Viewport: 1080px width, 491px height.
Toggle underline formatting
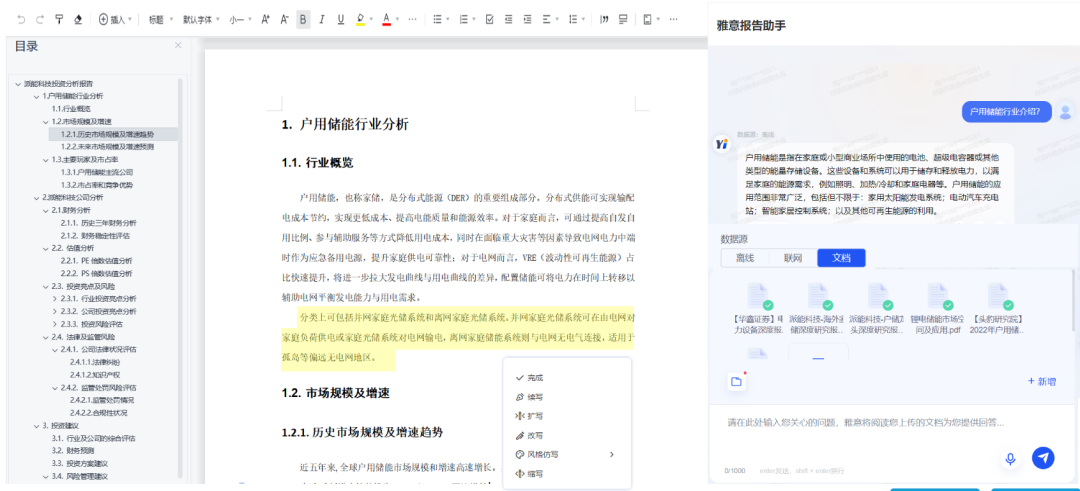[340, 19]
